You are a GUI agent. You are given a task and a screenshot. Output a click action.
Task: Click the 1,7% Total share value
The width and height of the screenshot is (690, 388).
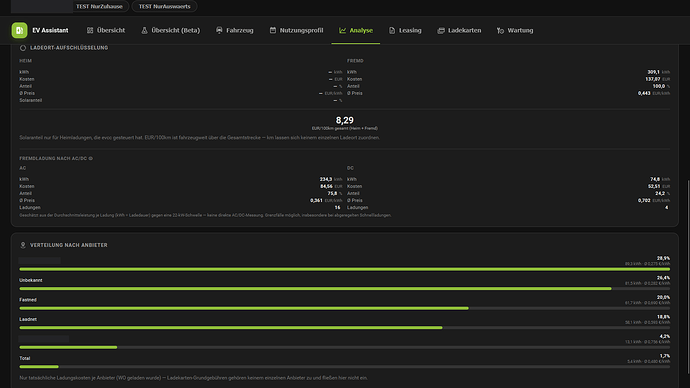664,356
